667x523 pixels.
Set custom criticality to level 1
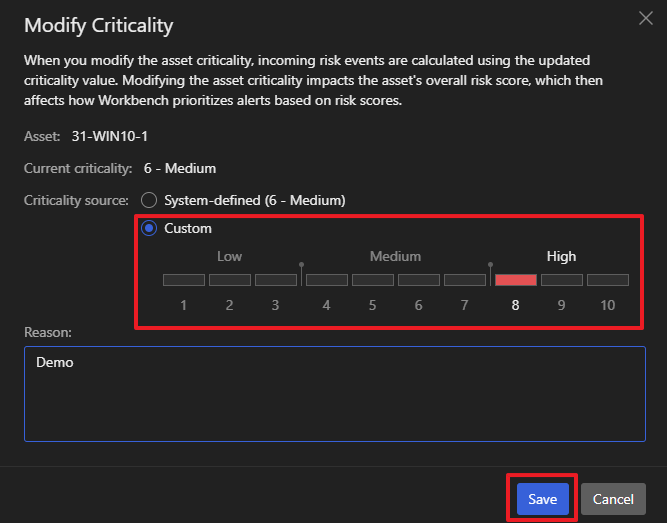tap(184, 280)
